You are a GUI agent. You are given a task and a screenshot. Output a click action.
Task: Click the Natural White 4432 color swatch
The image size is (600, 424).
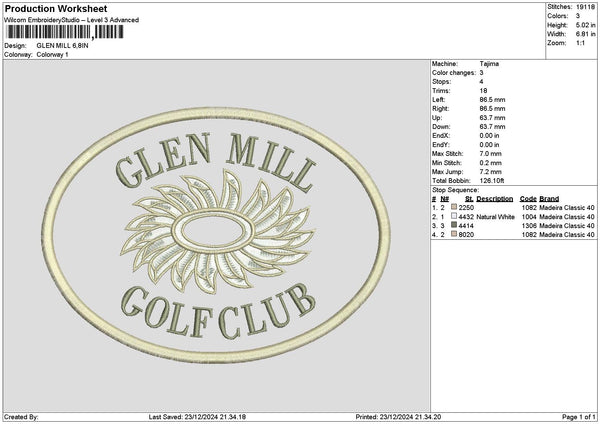454,216
